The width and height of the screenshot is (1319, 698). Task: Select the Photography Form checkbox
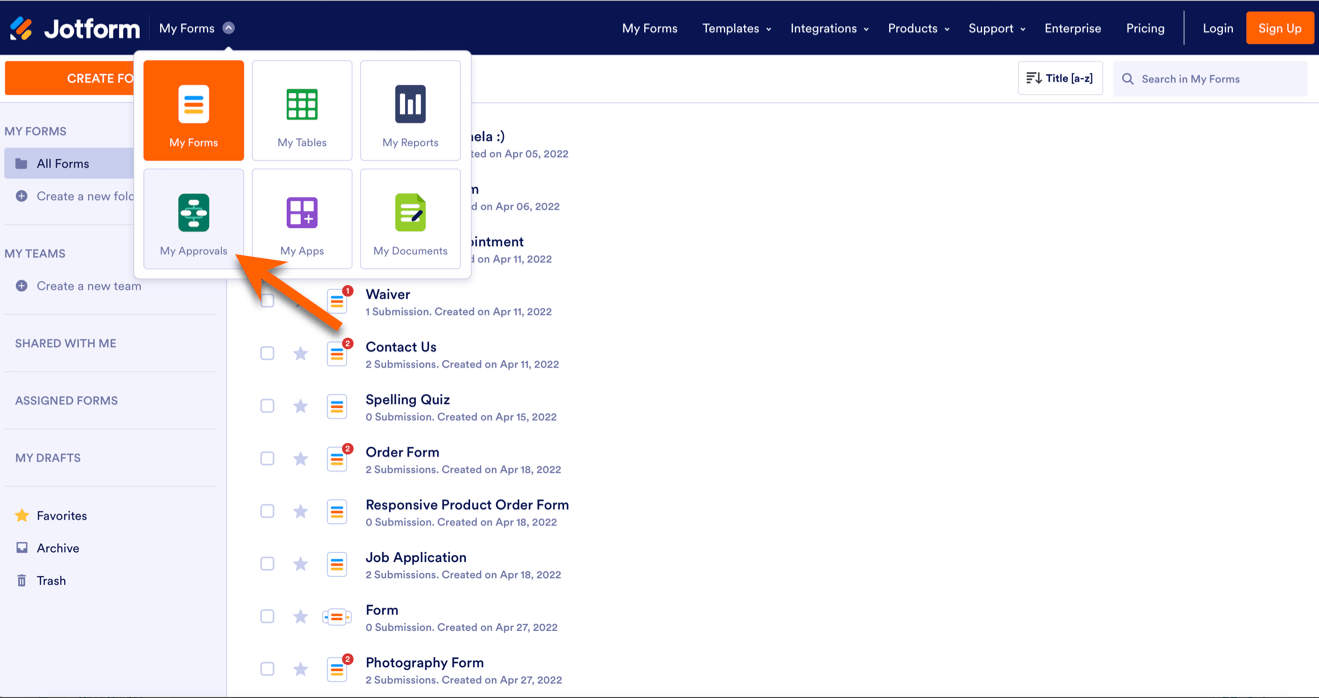tap(267, 669)
